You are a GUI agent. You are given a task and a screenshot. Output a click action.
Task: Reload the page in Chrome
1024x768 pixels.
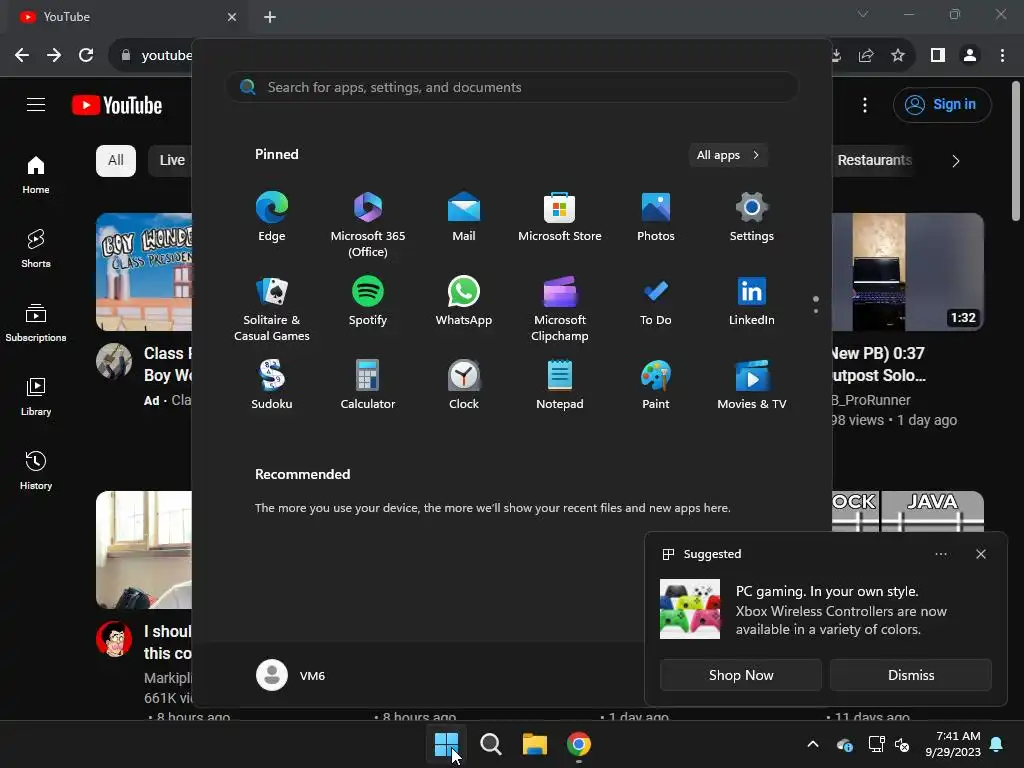(86, 56)
